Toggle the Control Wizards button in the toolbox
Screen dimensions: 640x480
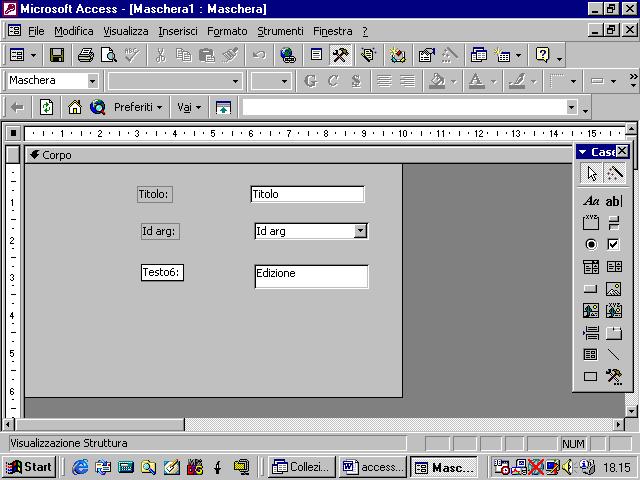pyautogui.click(x=614, y=174)
